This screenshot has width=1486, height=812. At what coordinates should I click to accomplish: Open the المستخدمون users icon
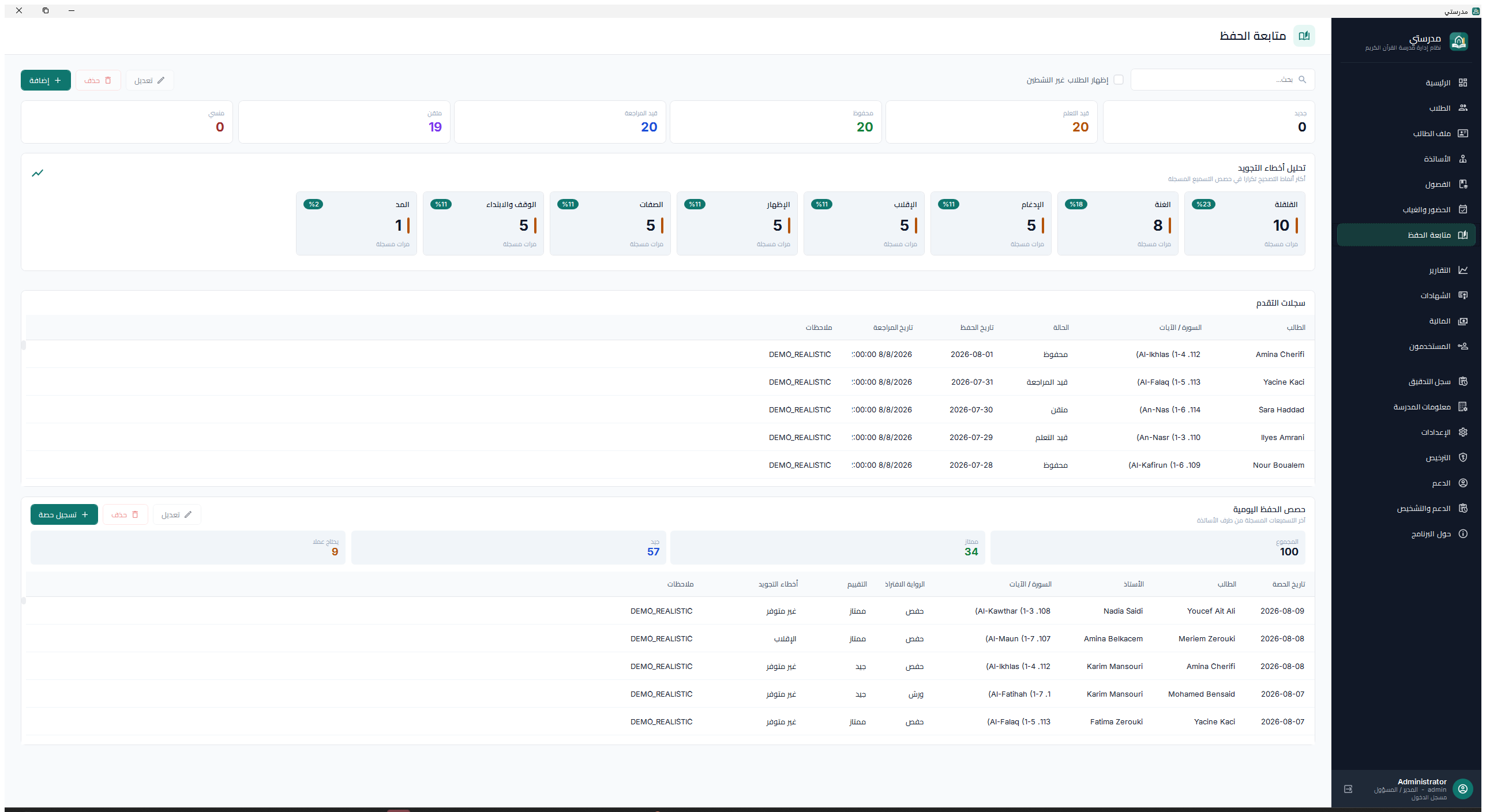coord(1462,346)
